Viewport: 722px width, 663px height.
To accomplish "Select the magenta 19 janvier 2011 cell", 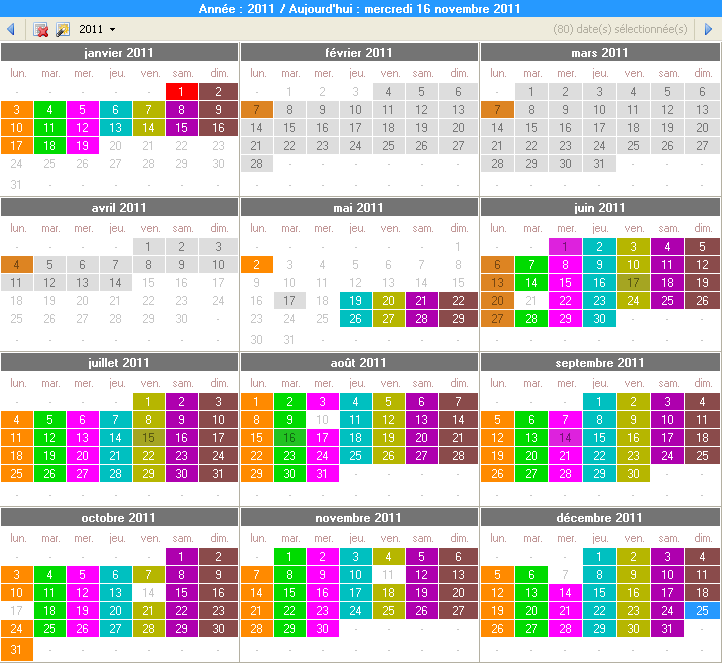I will pos(83,145).
